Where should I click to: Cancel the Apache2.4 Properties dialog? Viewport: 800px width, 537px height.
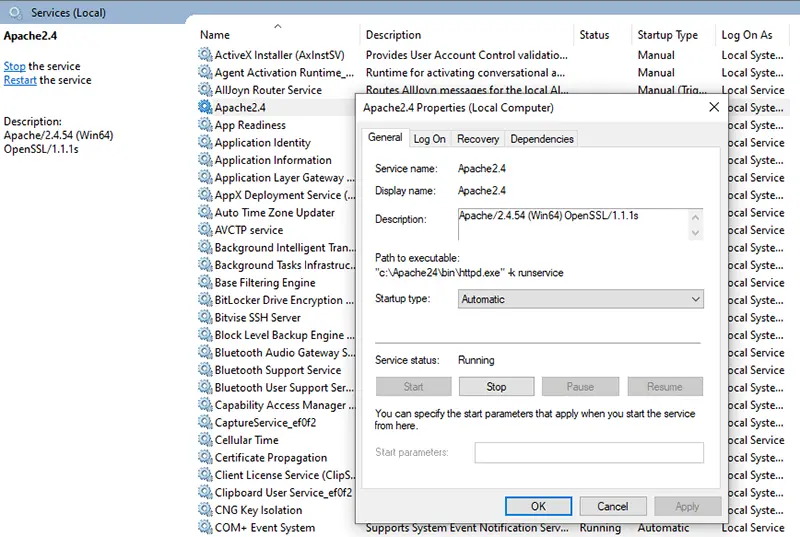tap(613, 506)
